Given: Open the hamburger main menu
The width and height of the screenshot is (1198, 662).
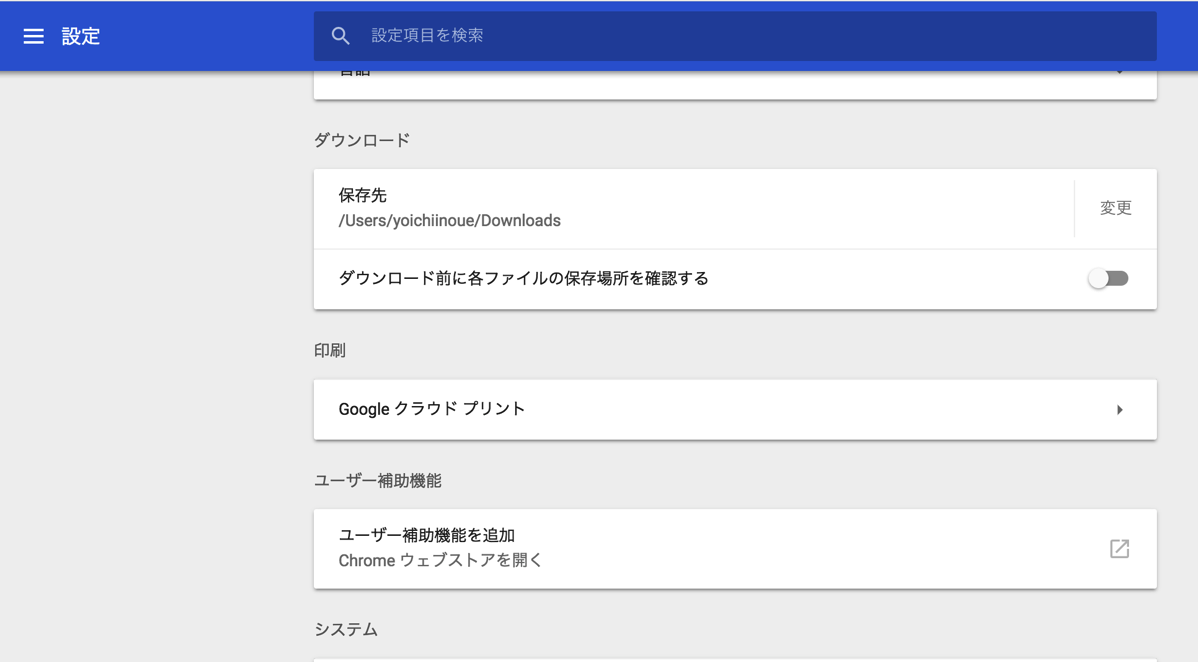Looking at the screenshot, I should point(34,36).
